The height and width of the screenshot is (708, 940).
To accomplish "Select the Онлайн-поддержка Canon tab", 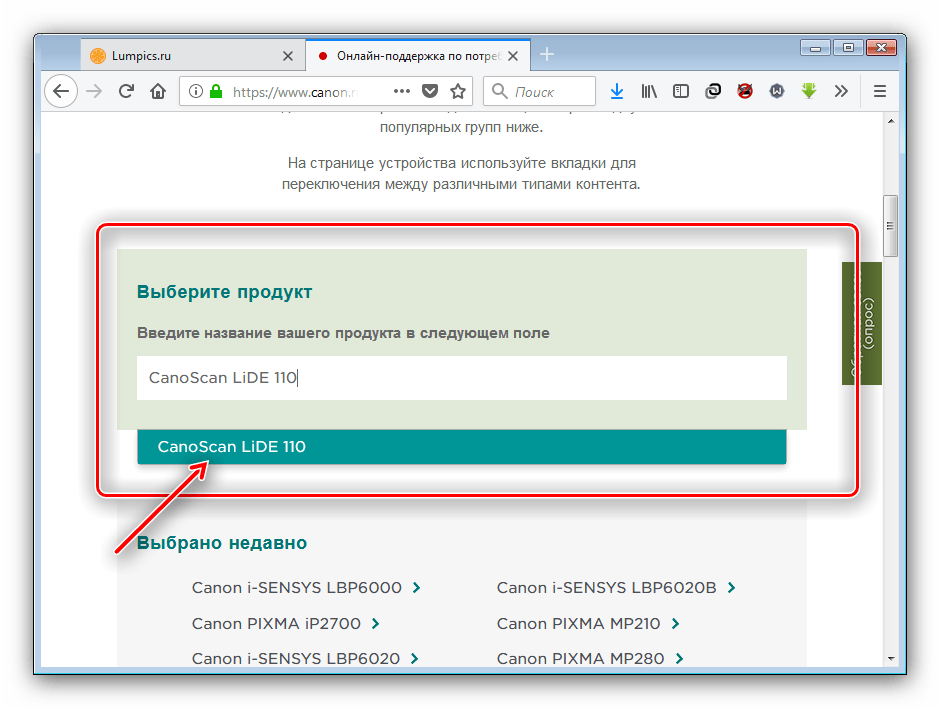I will (418, 56).
